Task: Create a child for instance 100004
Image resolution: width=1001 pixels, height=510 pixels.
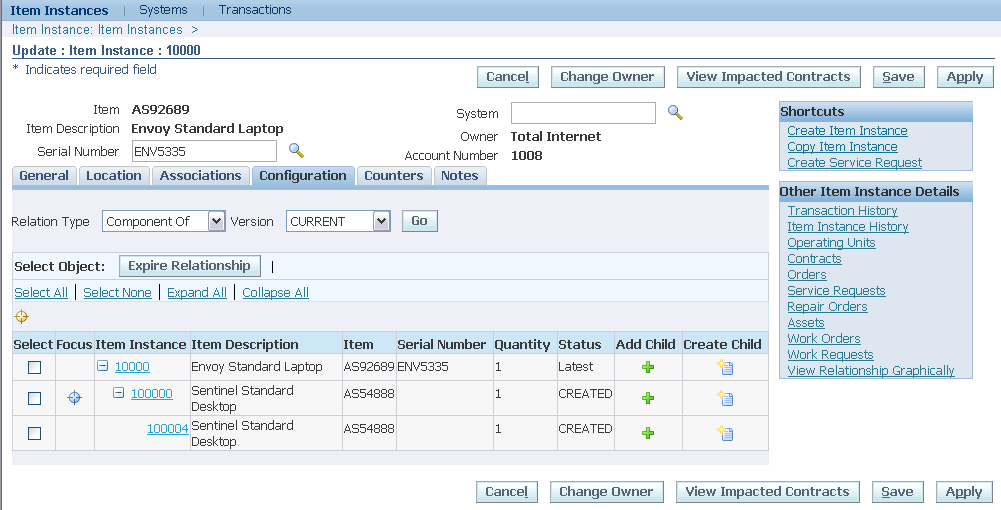Action: point(725,433)
